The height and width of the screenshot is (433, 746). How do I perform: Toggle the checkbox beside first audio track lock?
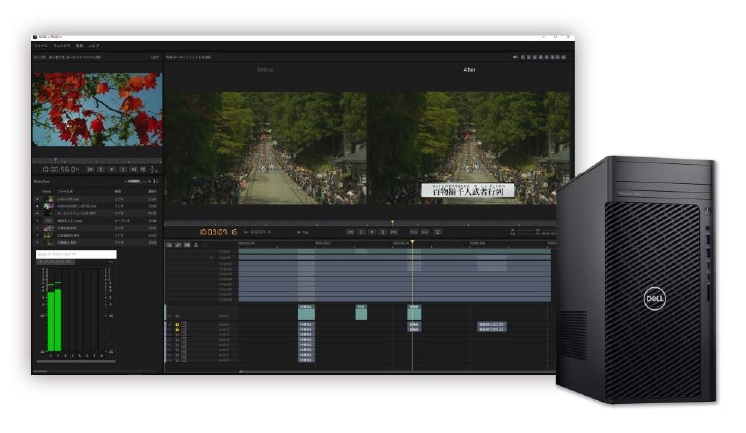click(x=186, y=325)
